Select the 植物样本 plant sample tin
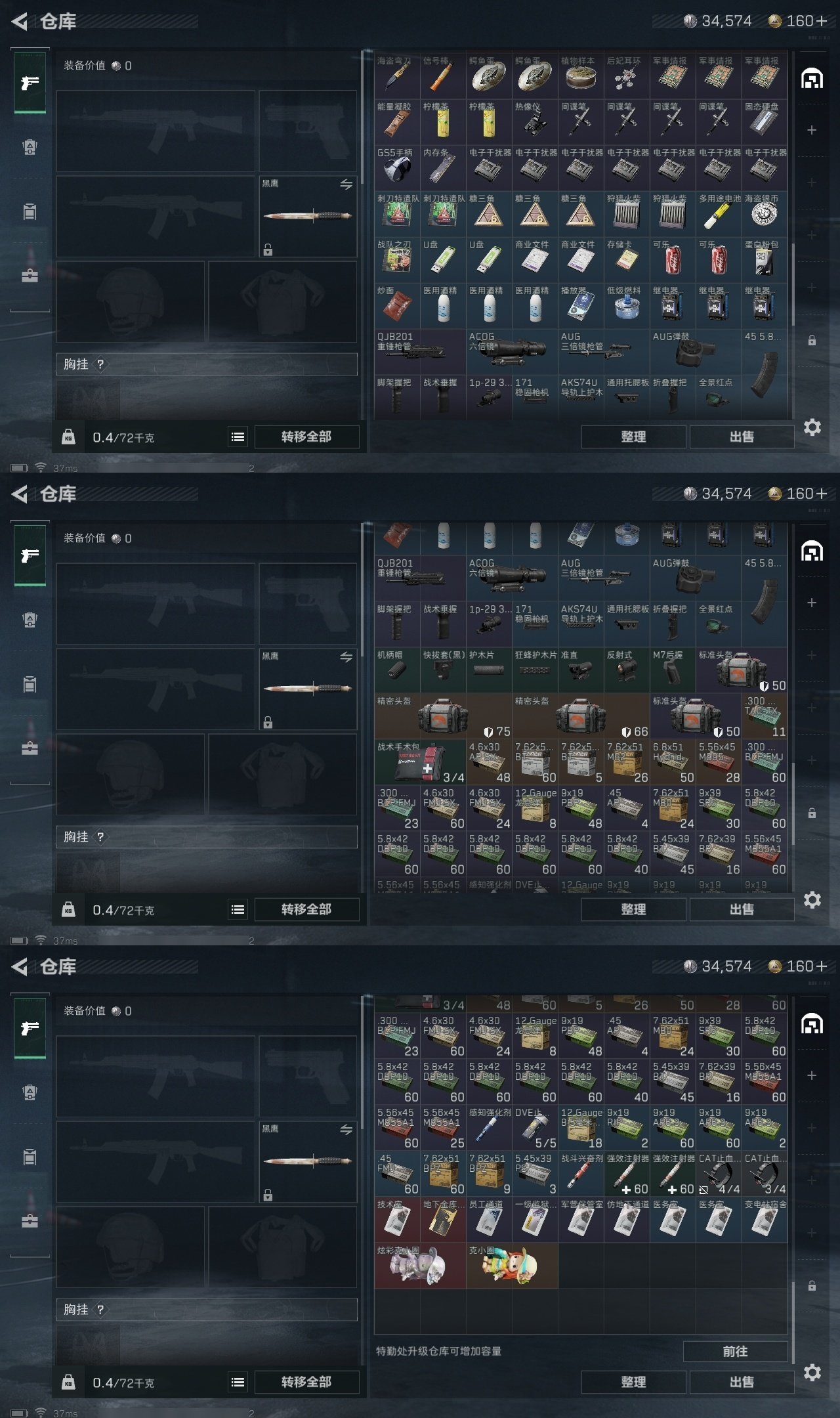This screenshot has width=840, height=1418. (581, 76)
